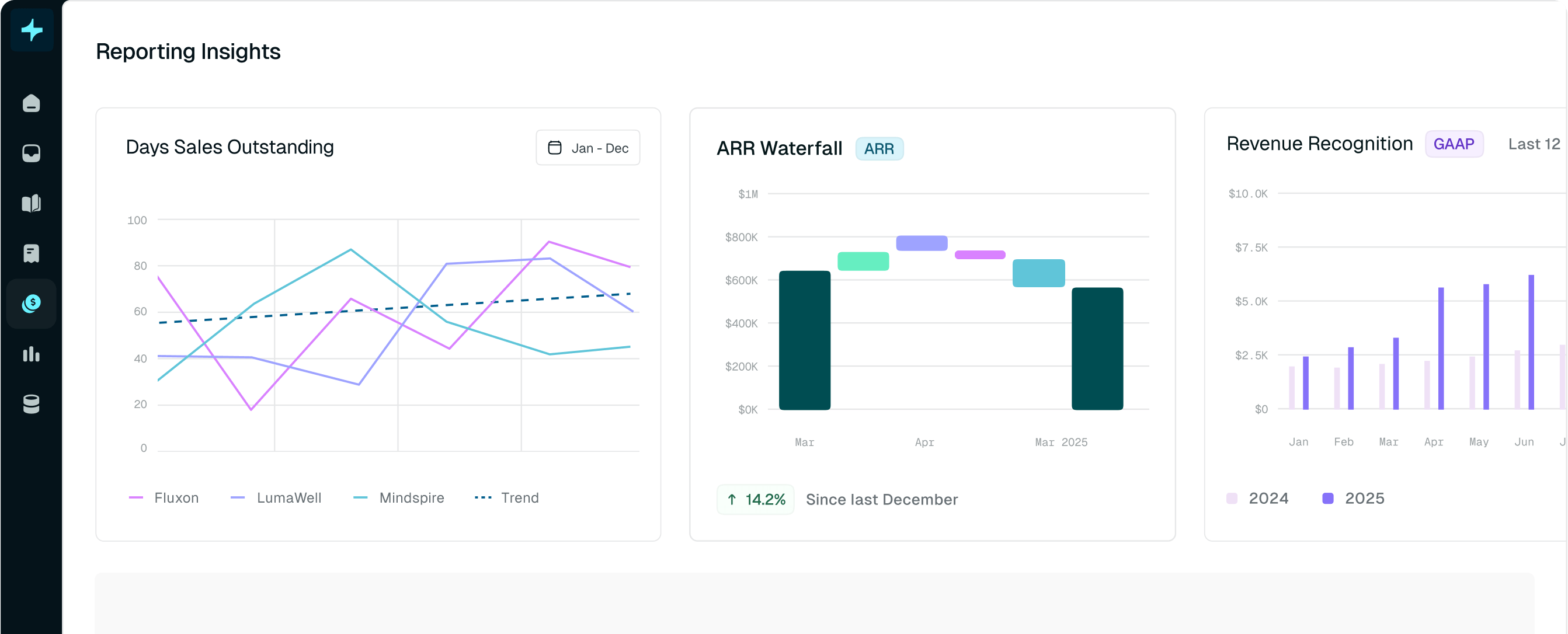The image size is (1568, 634).
Task: Toggle LumaWell series in chart legend
Action: coord(276,498)
